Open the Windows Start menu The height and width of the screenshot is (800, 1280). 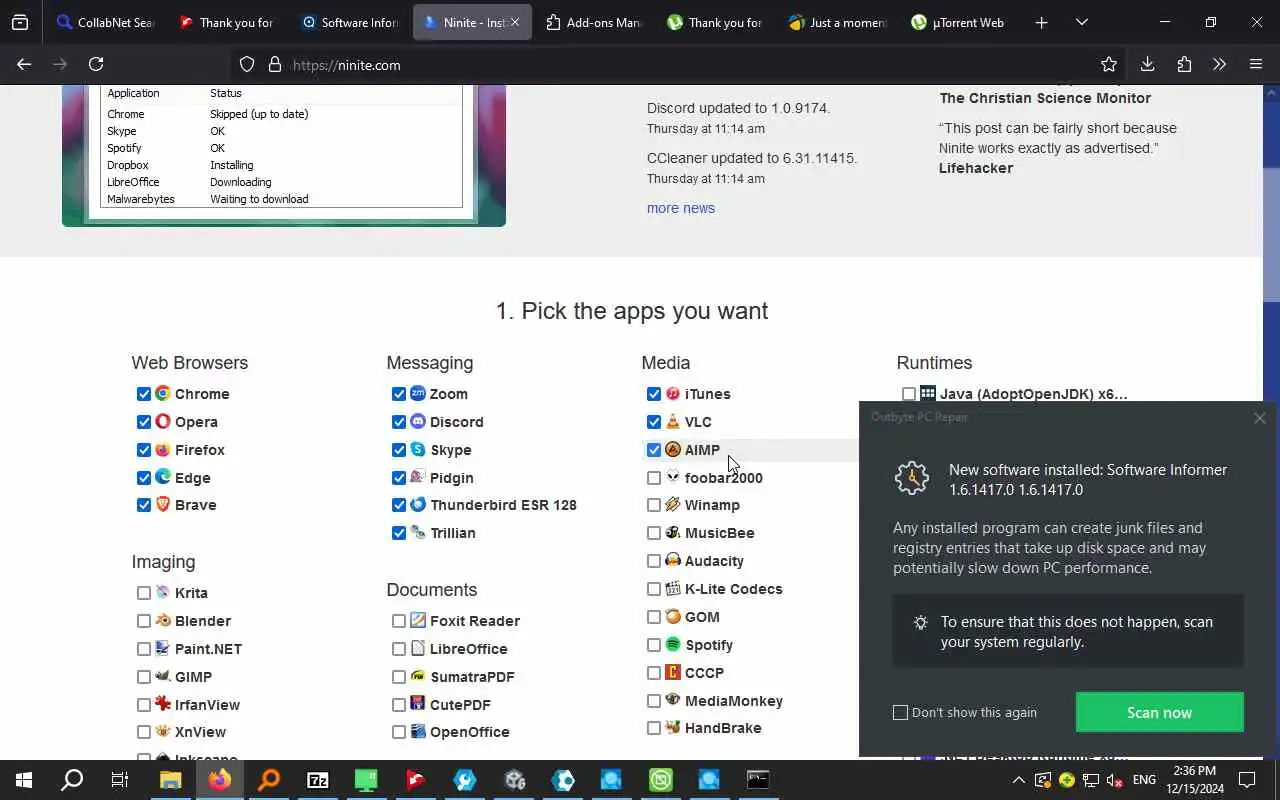pos(24,780)
